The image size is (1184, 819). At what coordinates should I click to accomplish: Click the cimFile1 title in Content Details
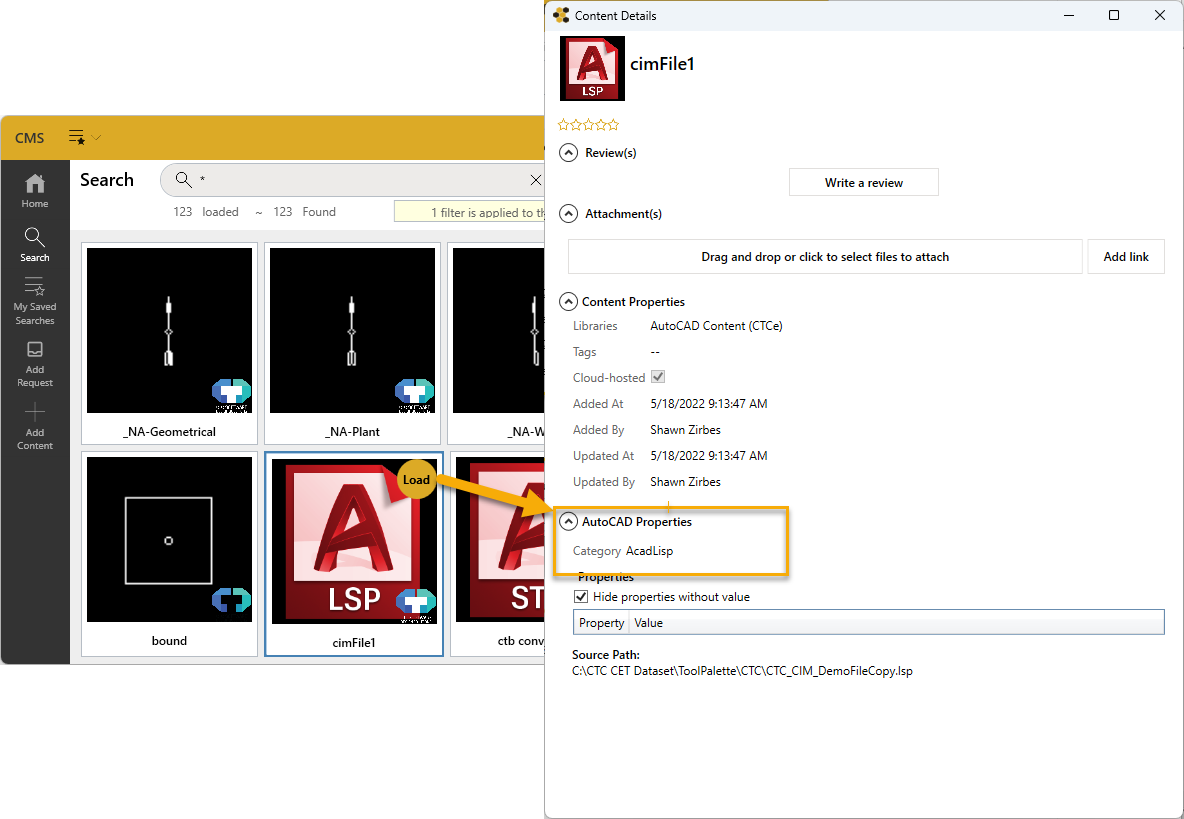click(662, 64)
